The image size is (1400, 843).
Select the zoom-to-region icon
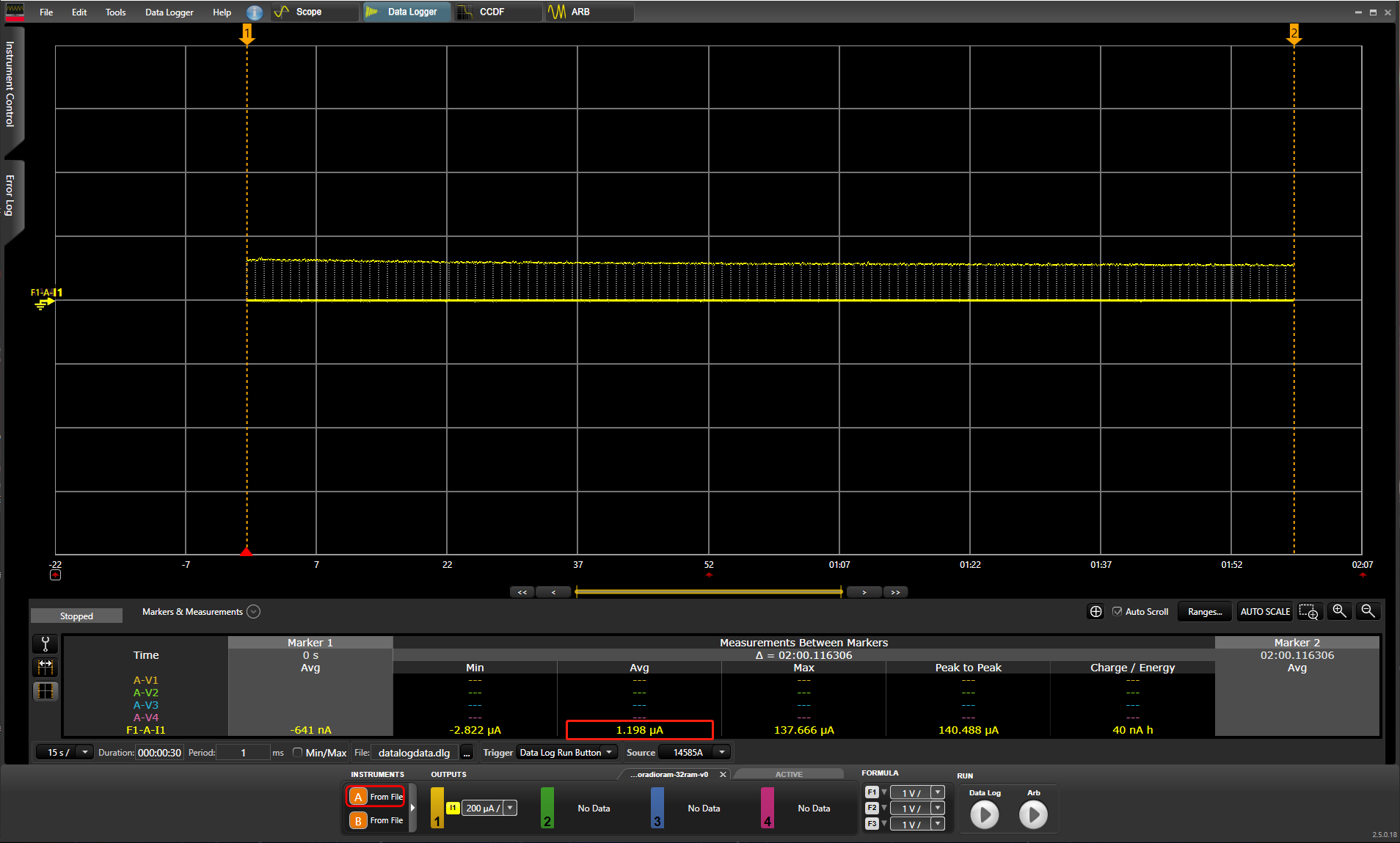(x=1309, y=611)
